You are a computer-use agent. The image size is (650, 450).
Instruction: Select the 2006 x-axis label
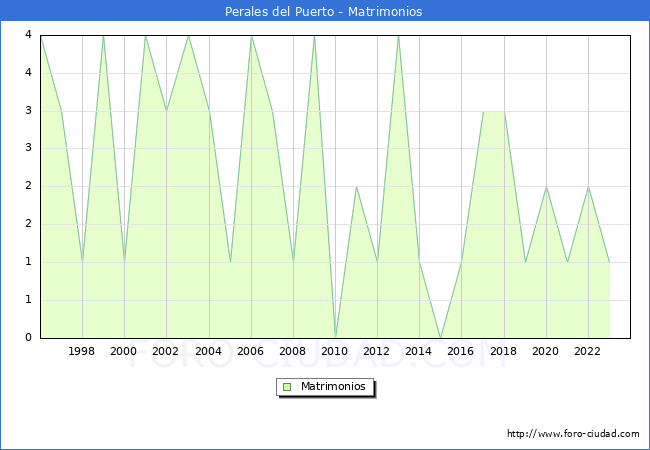pos(250,351)
